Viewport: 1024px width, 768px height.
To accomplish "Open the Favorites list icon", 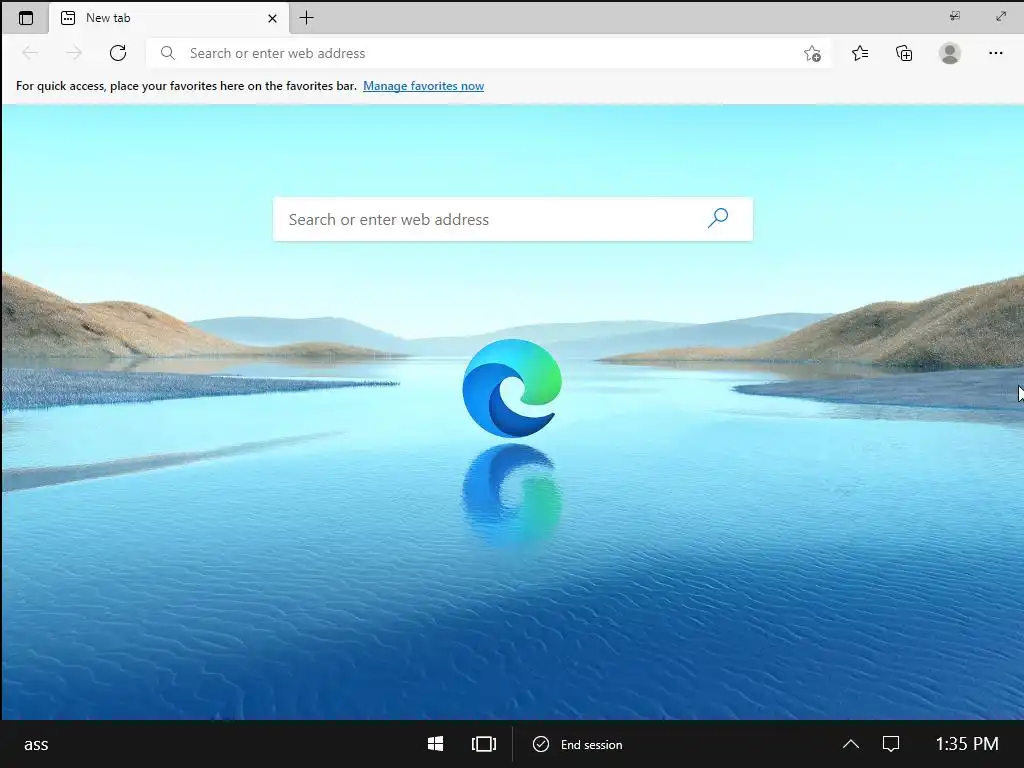I will click(860, 53).
